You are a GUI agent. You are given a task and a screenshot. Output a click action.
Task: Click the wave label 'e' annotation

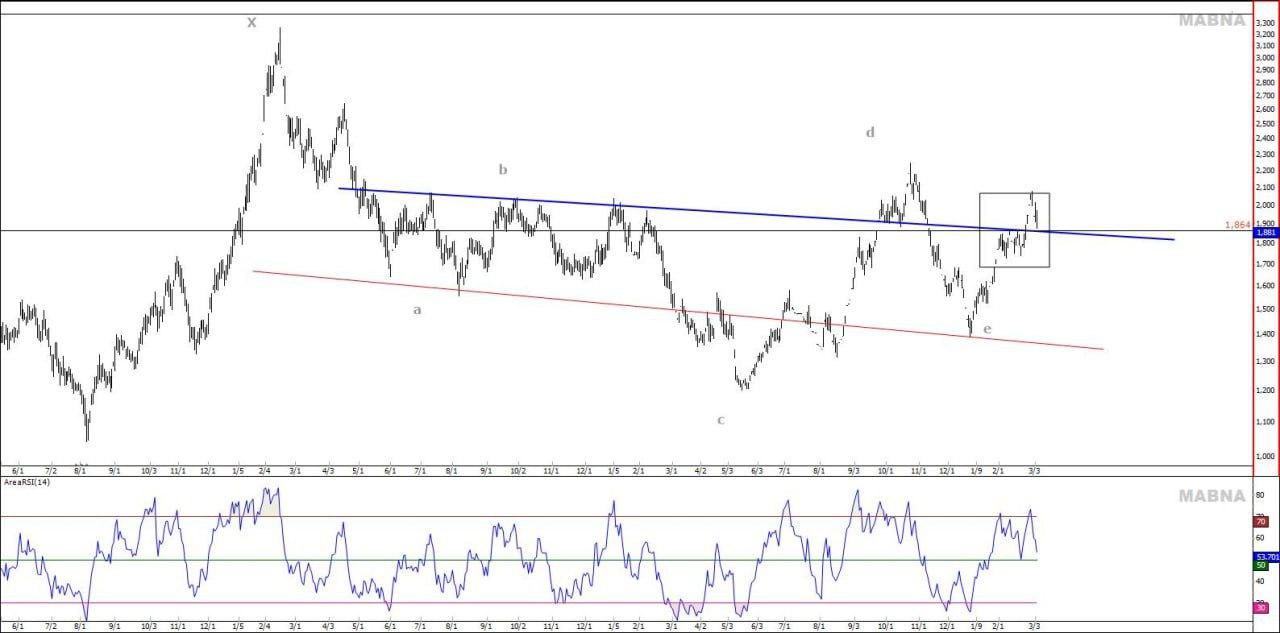pyautogui.click(x=987, y=329)
